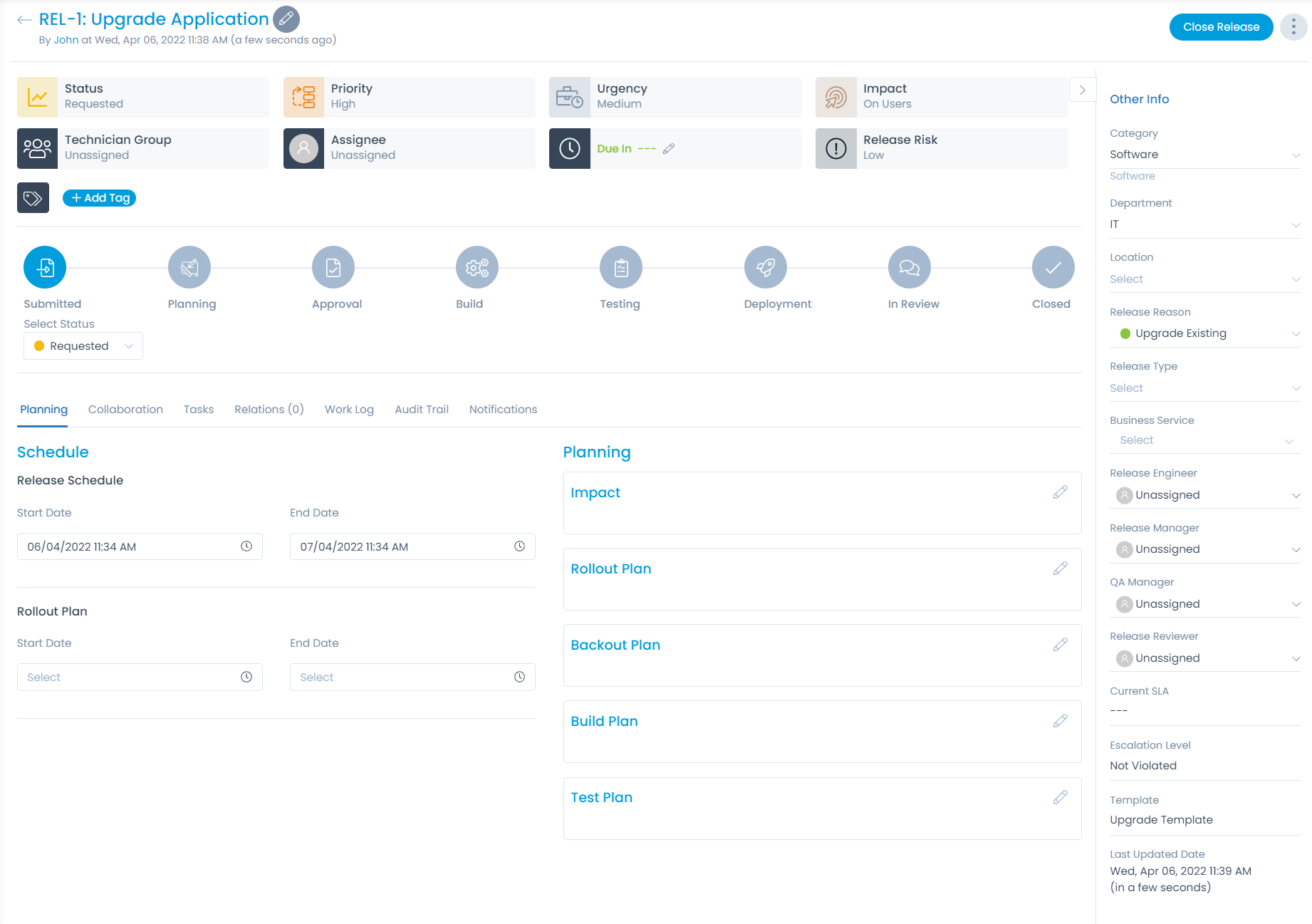Open the Requested status dropdown
The height and width of the screenshot is (924, 1312).
[83, 346]
